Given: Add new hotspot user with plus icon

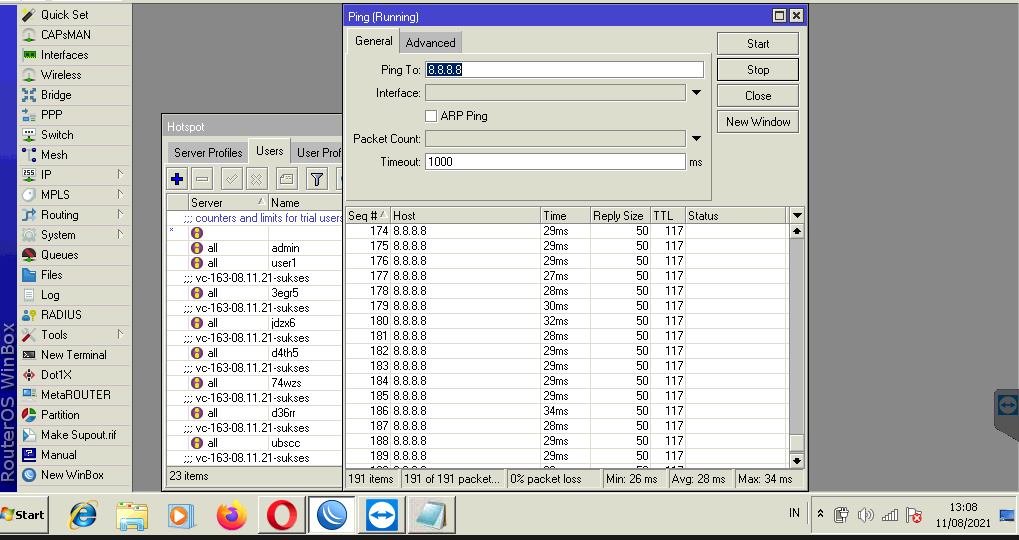Looking at the screenshot, I should tap(177, 179).
